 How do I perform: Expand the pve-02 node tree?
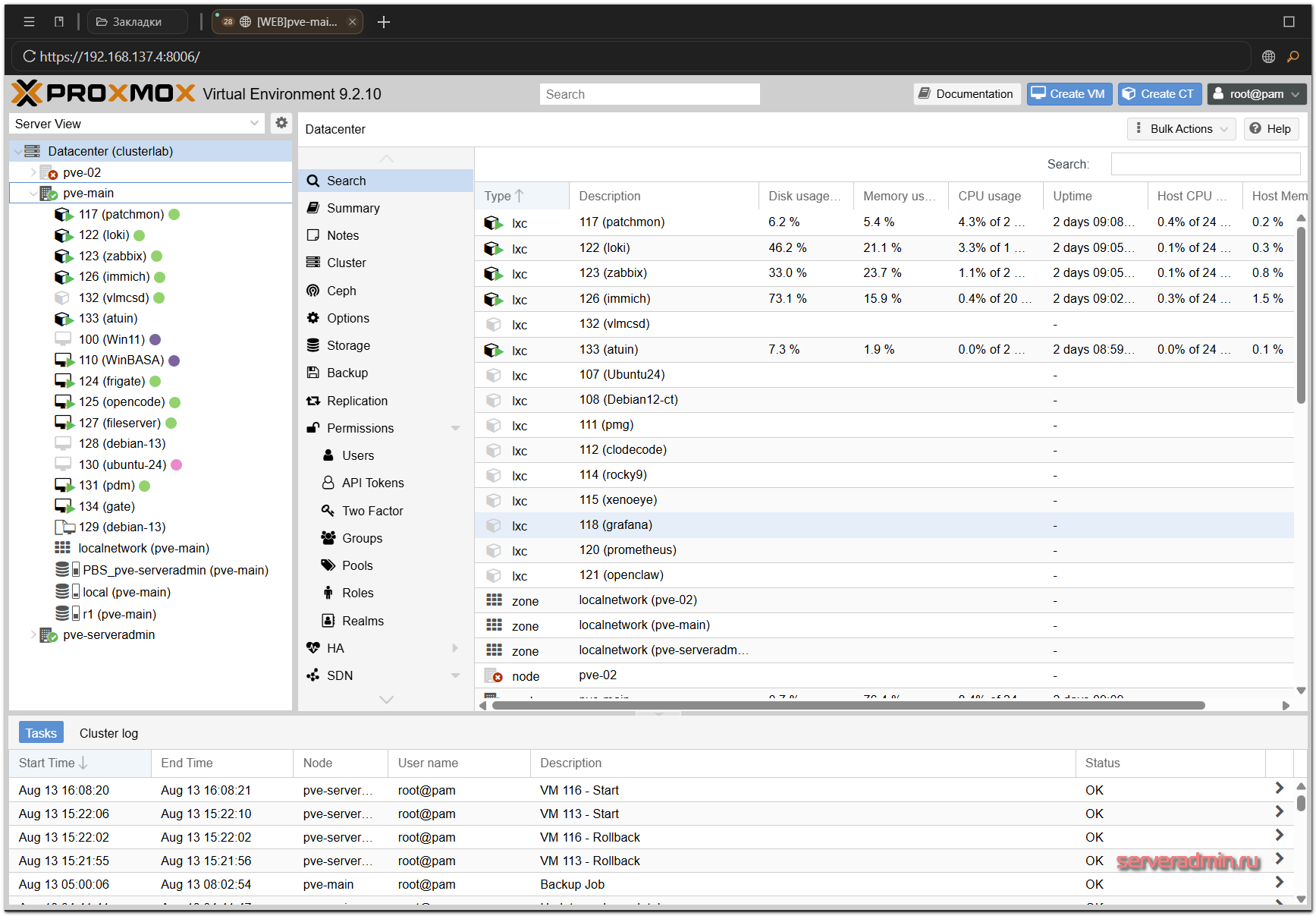click(33, 173)
